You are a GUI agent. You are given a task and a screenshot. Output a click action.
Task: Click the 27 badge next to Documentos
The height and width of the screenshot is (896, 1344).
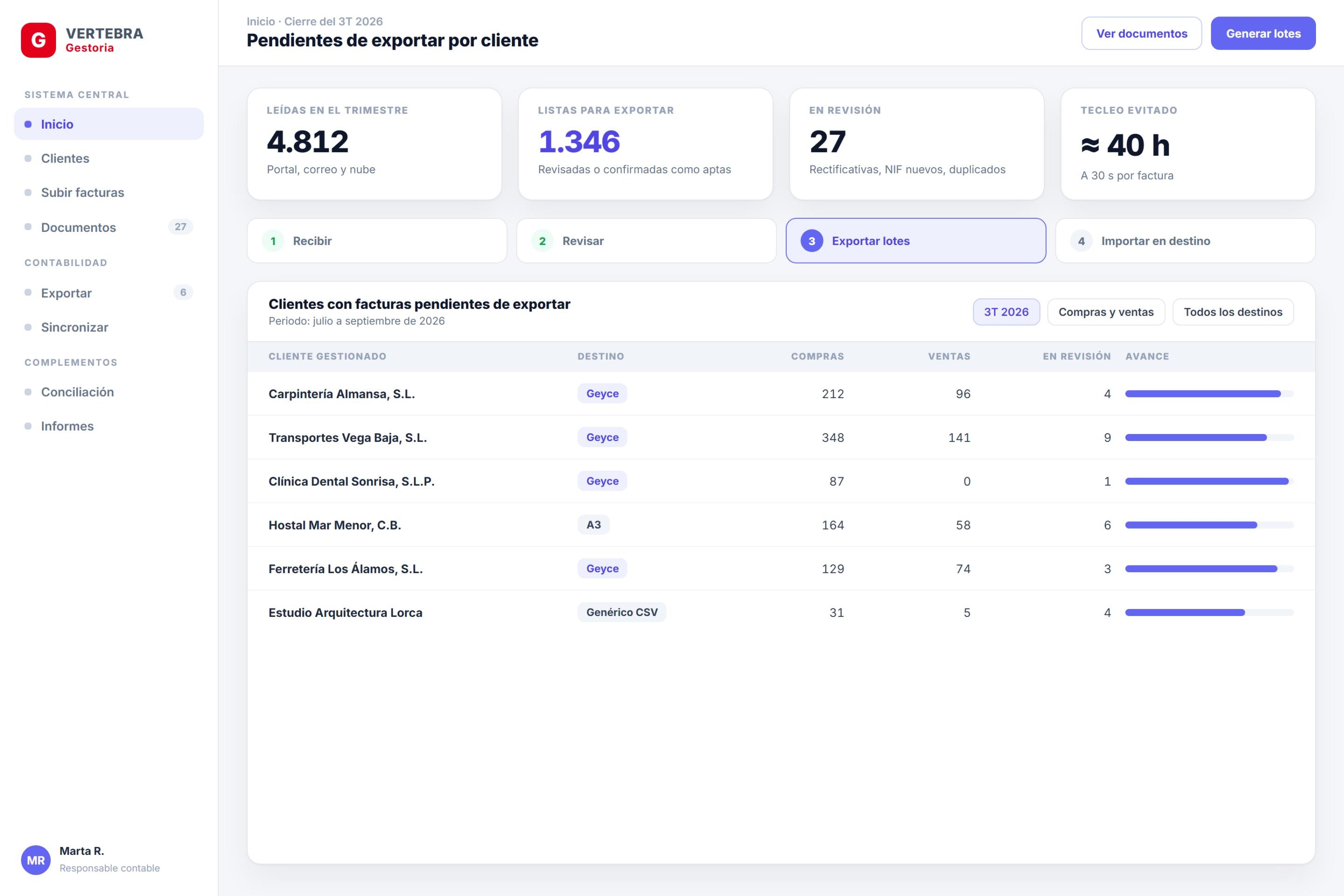(181, 227)
